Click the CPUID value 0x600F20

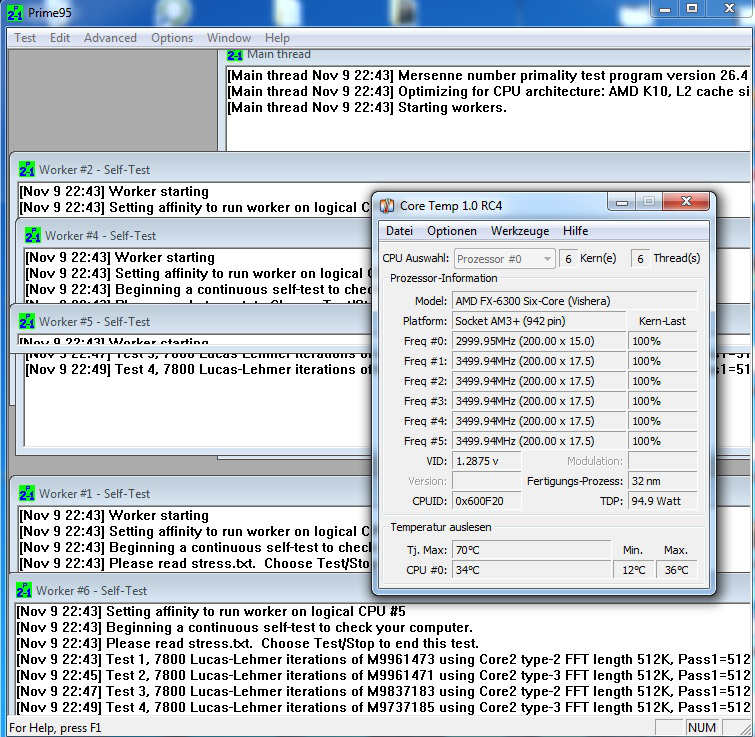(x=486, y=501)
